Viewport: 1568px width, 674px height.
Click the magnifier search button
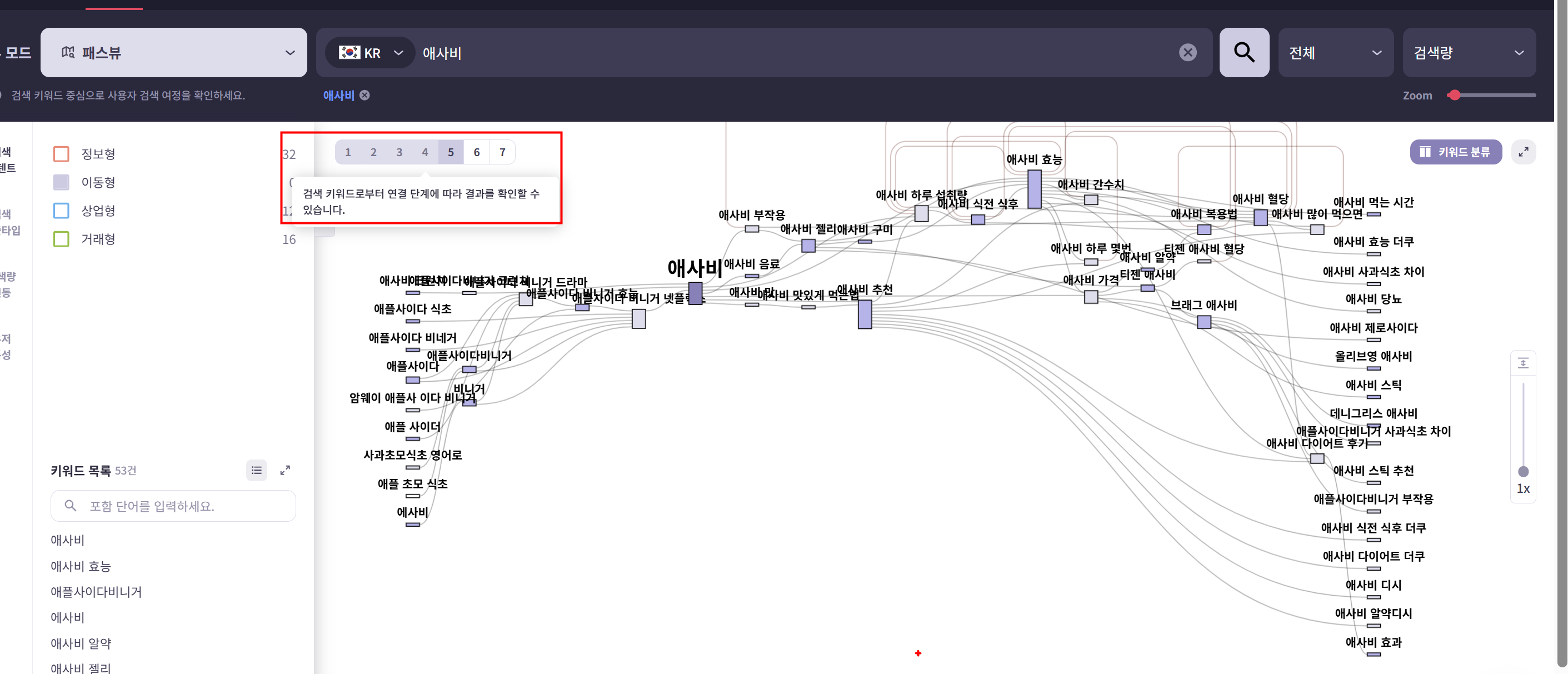[x=1244, y=52]
